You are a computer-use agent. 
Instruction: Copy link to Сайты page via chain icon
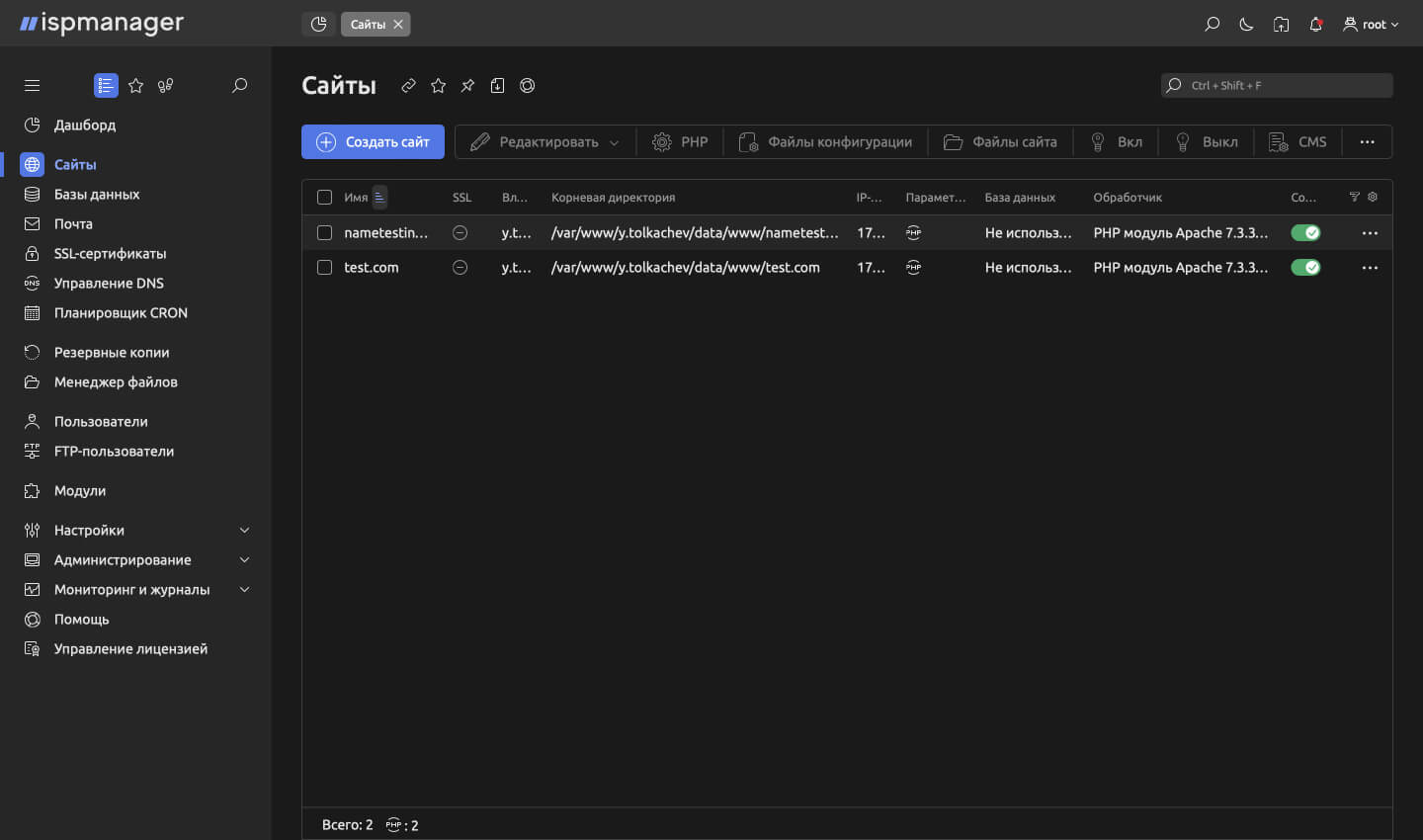tap(408, 86)
